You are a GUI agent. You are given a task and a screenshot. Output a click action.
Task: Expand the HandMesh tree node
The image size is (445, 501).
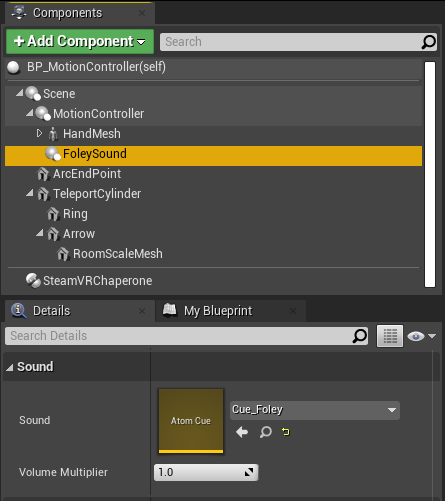39,133
